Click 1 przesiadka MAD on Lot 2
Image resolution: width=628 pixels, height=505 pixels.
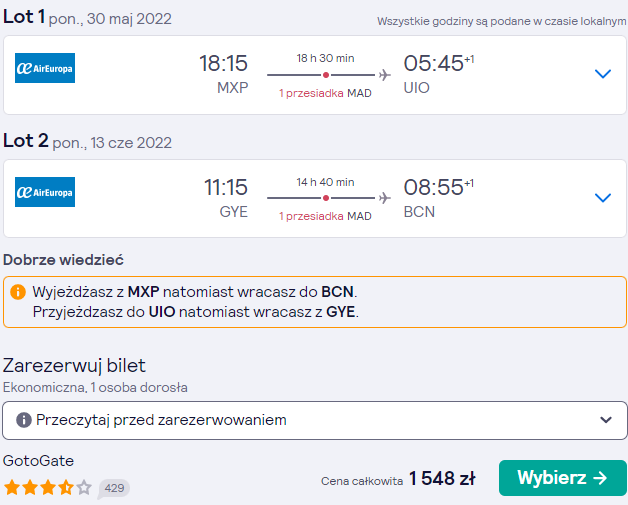325,216
